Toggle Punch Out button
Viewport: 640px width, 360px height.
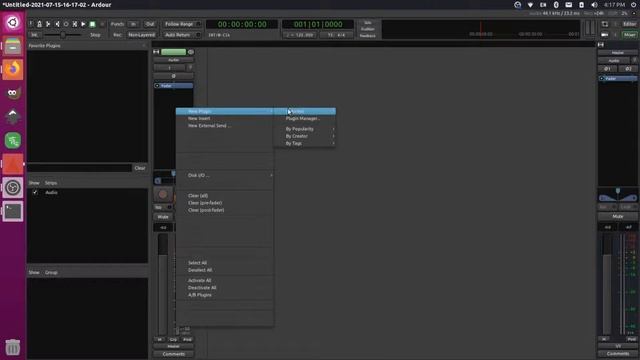(150, 24)
